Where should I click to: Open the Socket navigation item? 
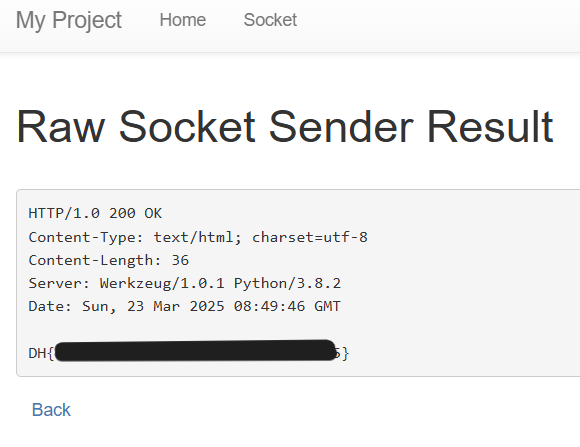(270, 20)
